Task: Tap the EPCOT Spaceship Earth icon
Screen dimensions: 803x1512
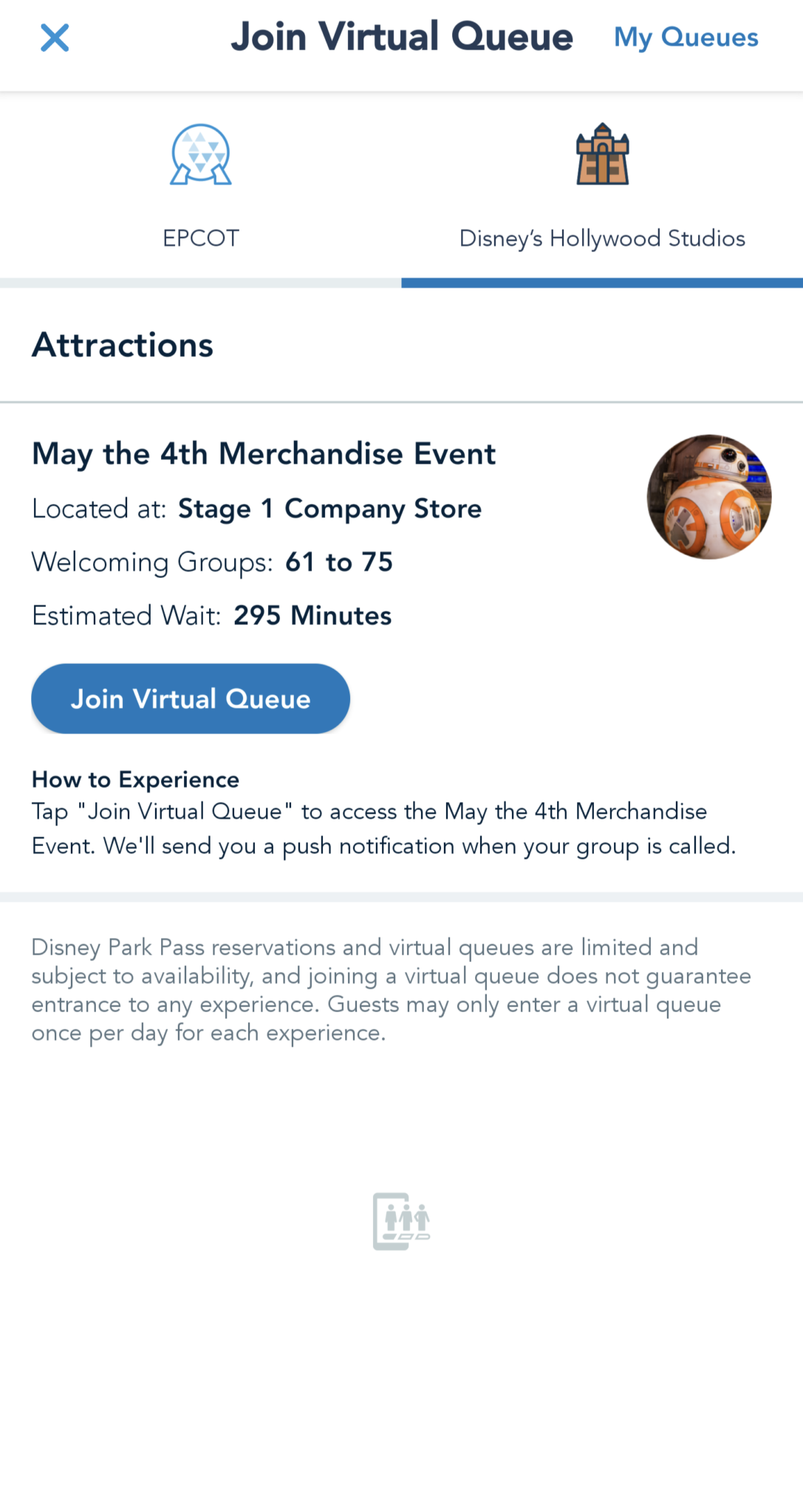Action: 201,154
